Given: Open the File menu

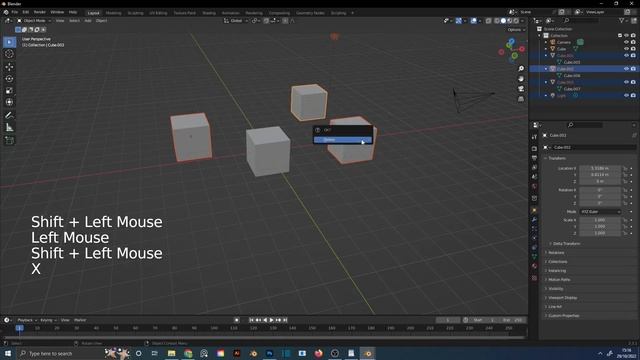Looking at the screenshot, I should [x=15, y=12].
